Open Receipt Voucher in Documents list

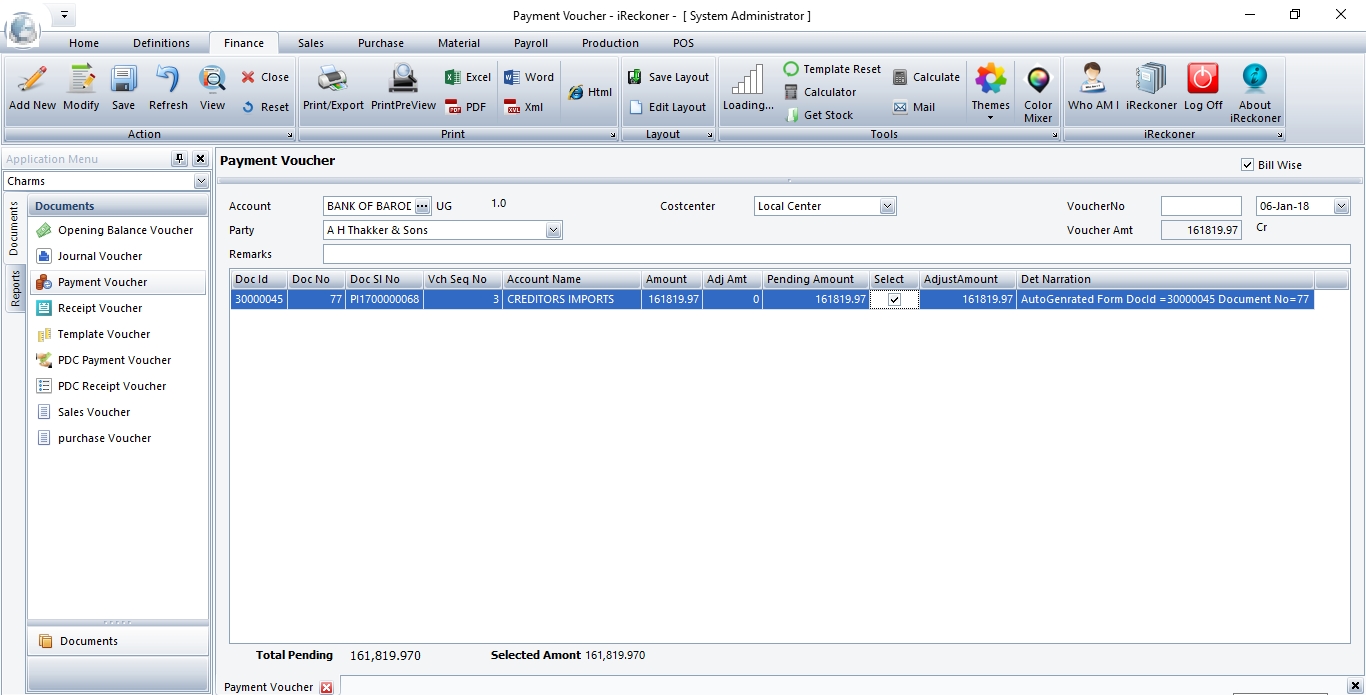[x=99, y=308]
